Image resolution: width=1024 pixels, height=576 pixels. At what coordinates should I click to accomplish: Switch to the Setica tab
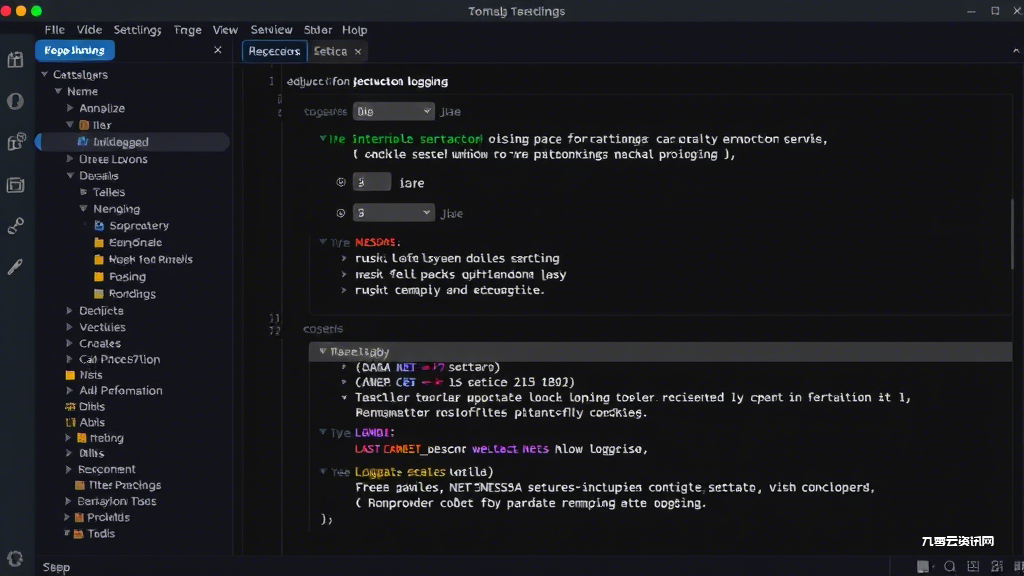point(330,52)
